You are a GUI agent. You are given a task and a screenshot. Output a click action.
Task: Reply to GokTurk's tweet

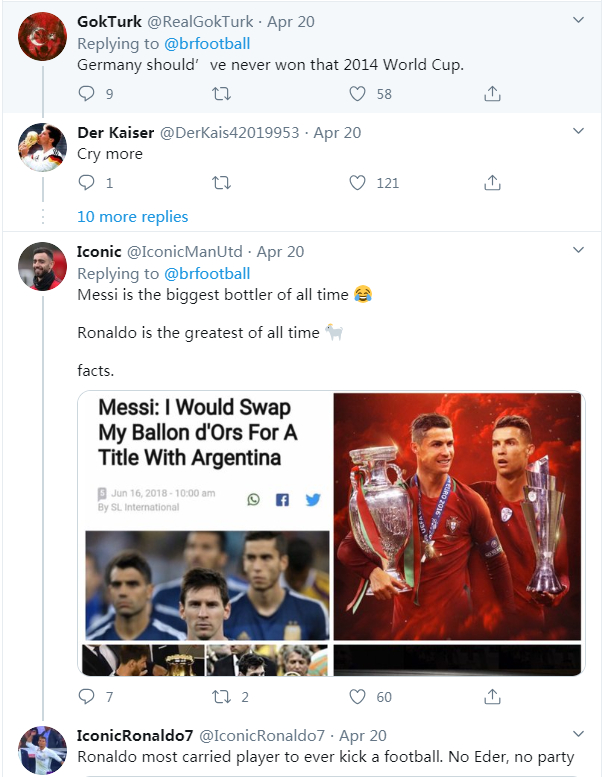87,94
